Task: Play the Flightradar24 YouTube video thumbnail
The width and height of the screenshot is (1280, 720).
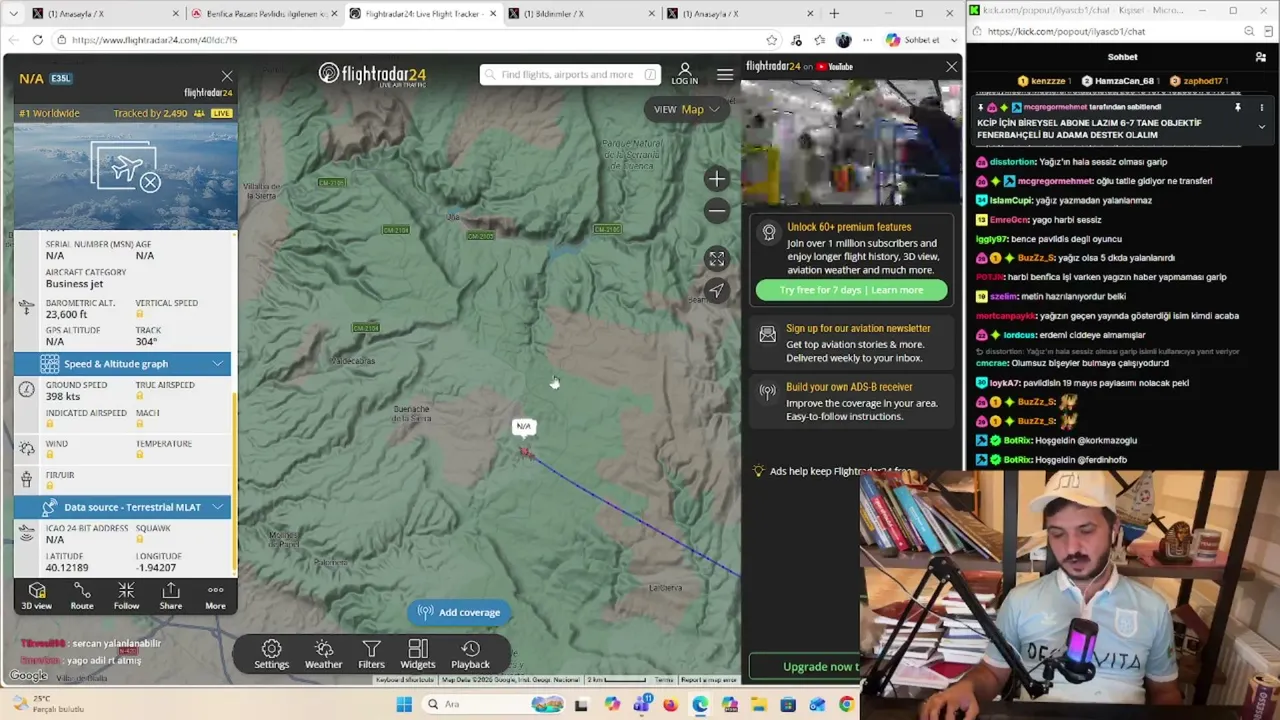Action: [x=851, y=143]
